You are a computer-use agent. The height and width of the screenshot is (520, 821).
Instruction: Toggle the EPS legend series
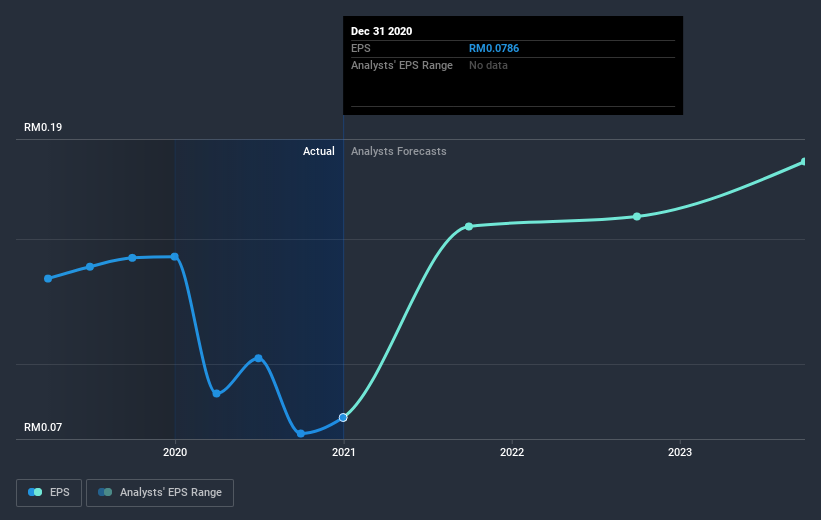49,493
